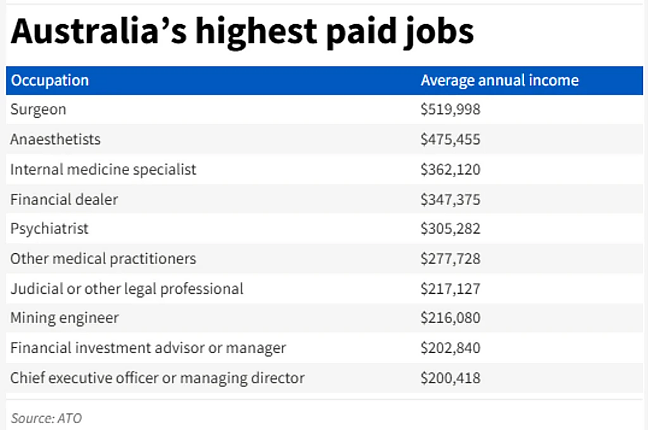Image resolution: width=650 pixels, height=430 pixels.
Task: Click the Average annual income column header
Action: [x=500, y=80]
